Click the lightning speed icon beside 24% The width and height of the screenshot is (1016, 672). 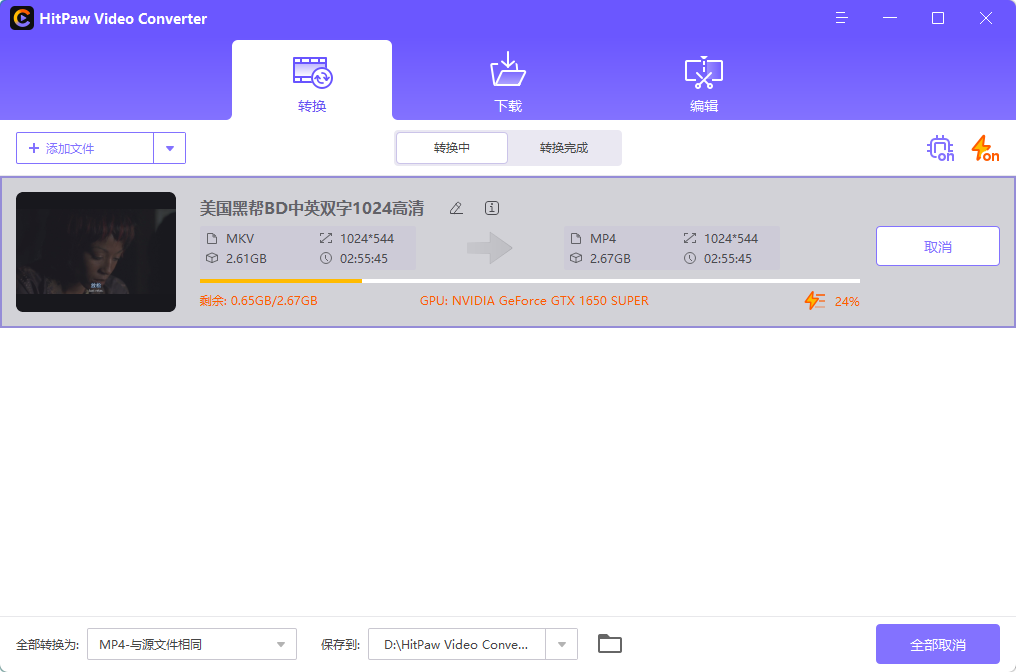(814, 301)
